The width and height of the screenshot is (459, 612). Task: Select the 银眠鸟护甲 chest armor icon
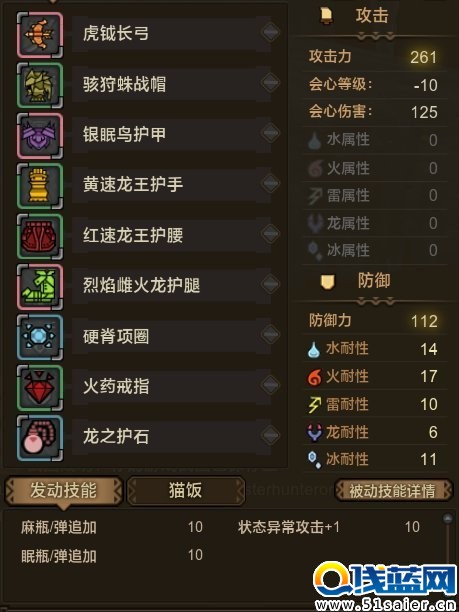(x=40, y=136)
